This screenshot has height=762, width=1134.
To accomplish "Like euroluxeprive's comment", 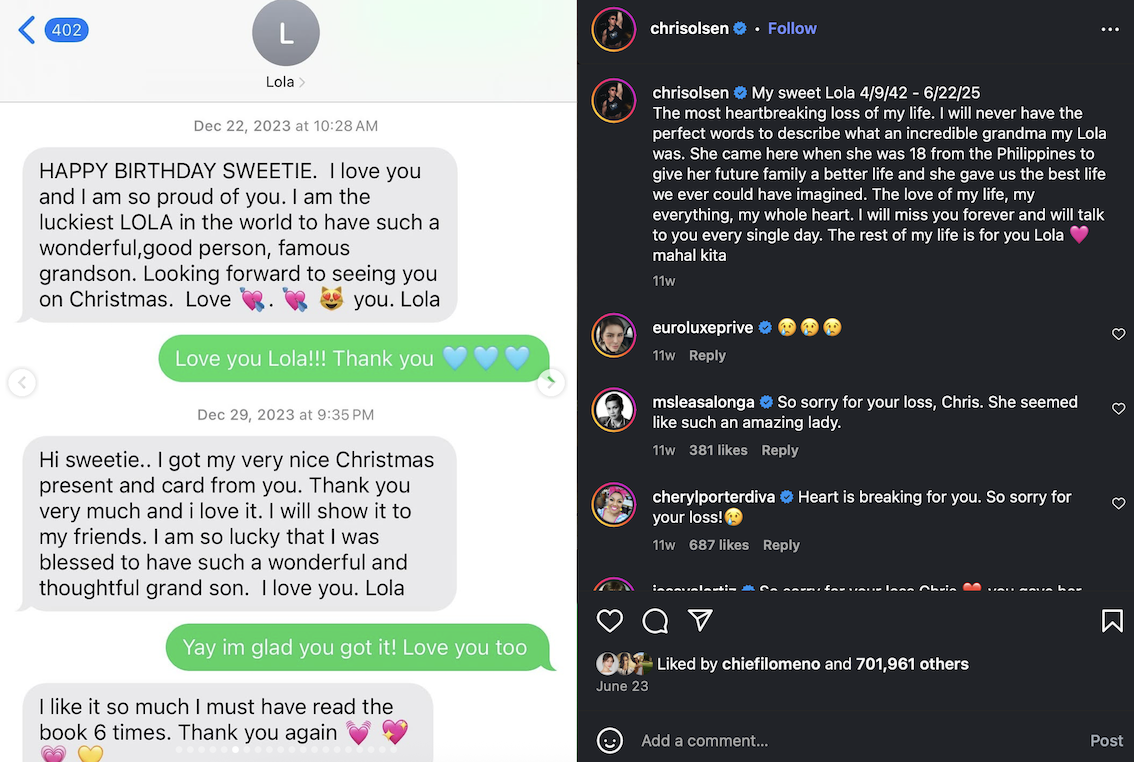I will pyautogui.click(x=1118, y=335).
